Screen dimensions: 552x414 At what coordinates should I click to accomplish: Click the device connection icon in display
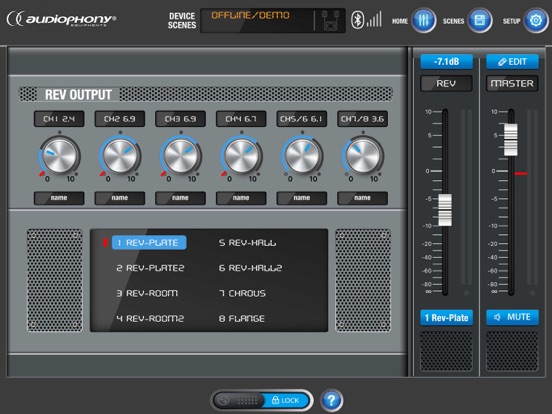click(330, 20)
